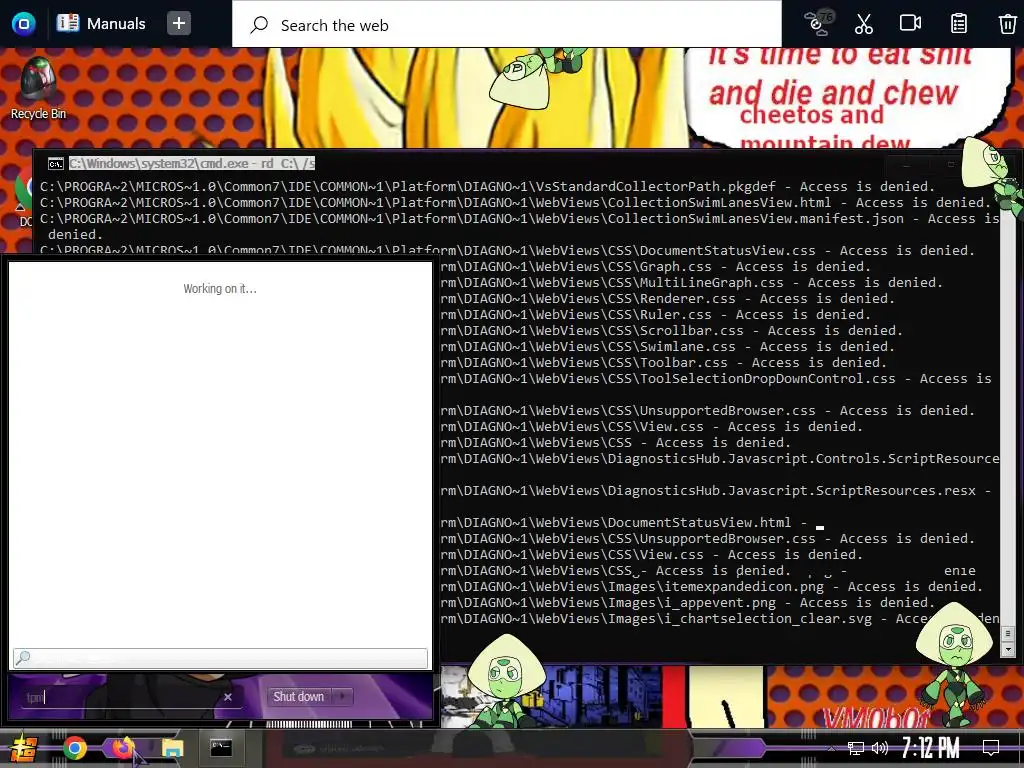Show hidden tray icons chevron

pos(831,748)
